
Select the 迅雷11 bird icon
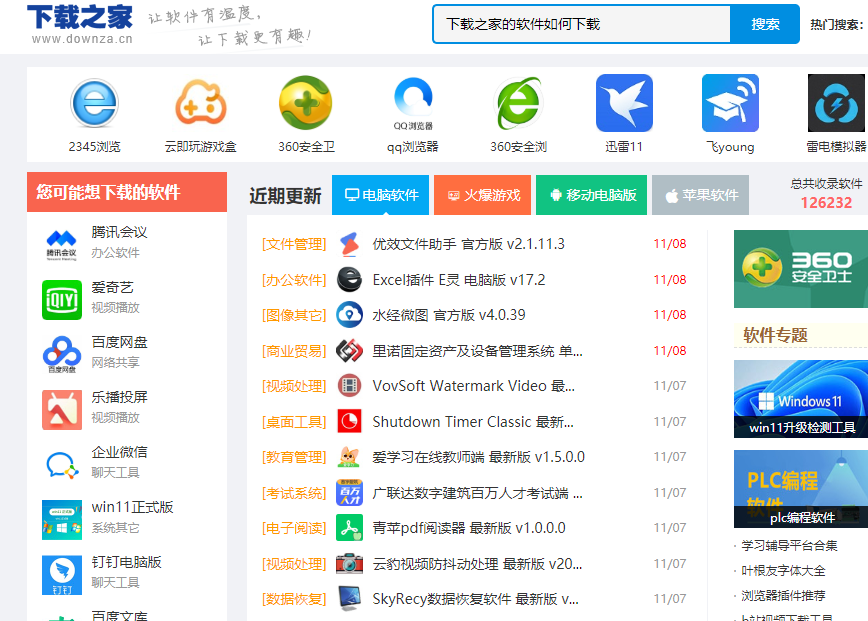[x=624, y=104]
